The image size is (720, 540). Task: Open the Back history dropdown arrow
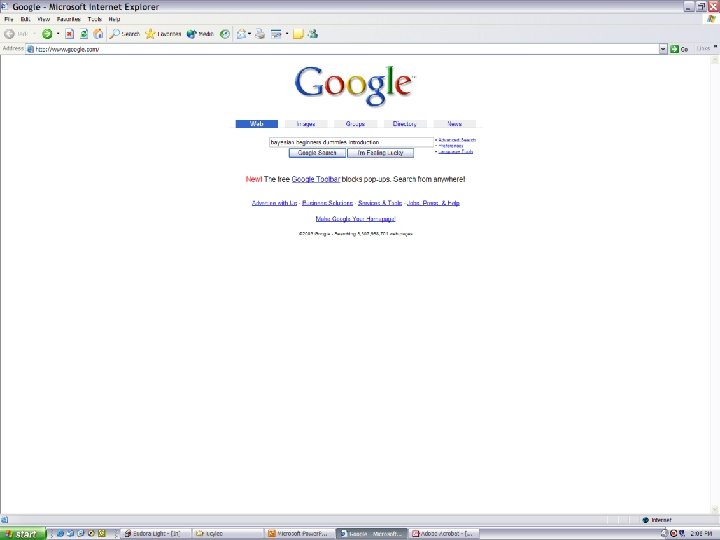tap(34, 34)
